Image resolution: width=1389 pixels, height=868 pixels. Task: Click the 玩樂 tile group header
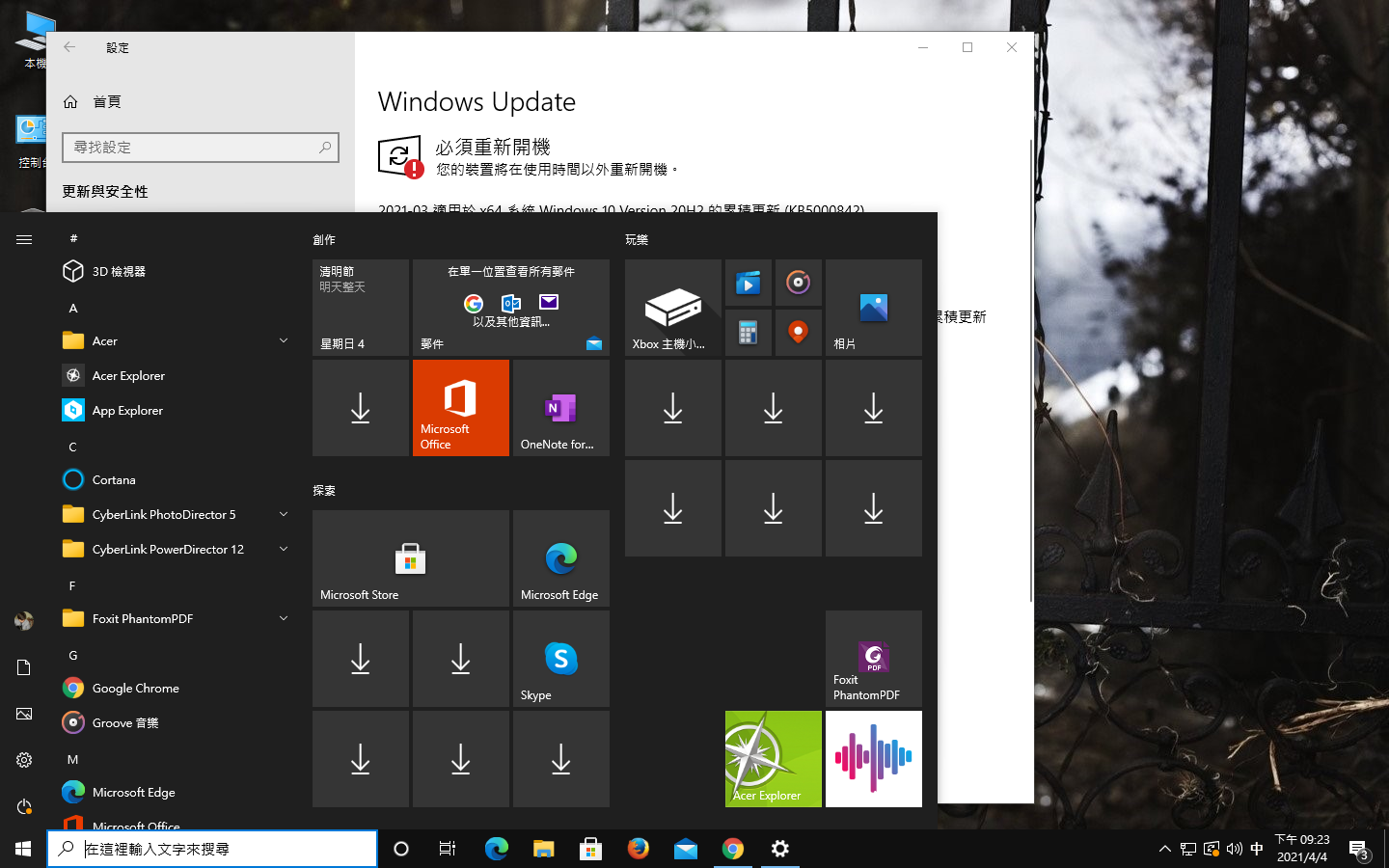[x=637, y=240]
